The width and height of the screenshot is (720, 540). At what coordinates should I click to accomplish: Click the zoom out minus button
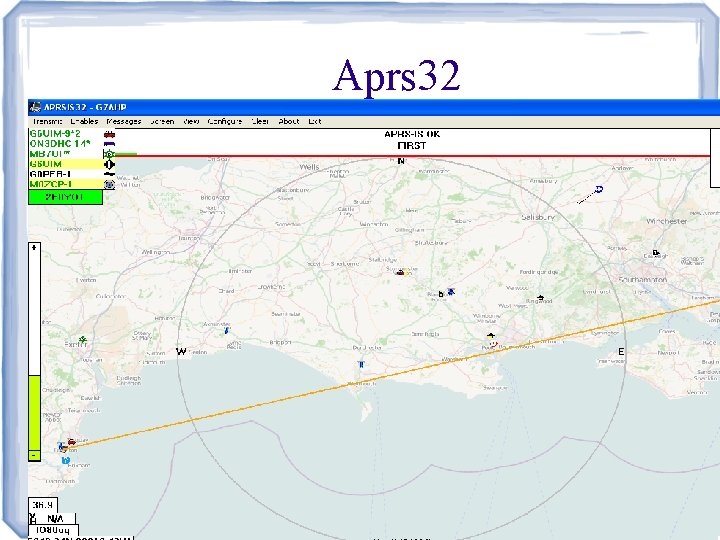click(34, 456)
